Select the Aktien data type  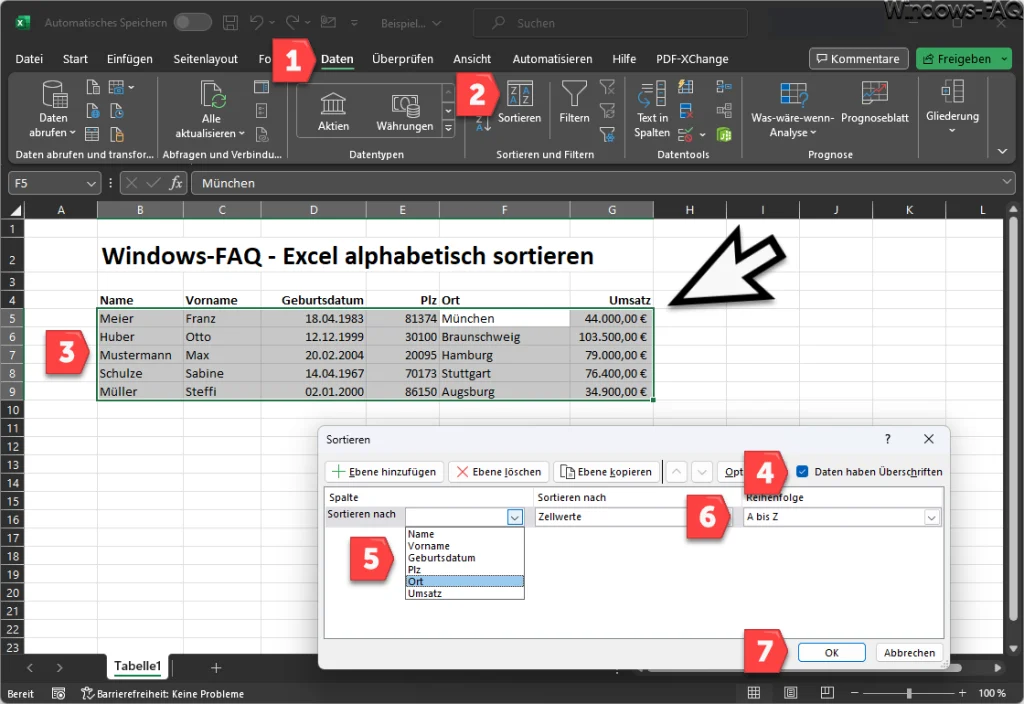(333, 111)
